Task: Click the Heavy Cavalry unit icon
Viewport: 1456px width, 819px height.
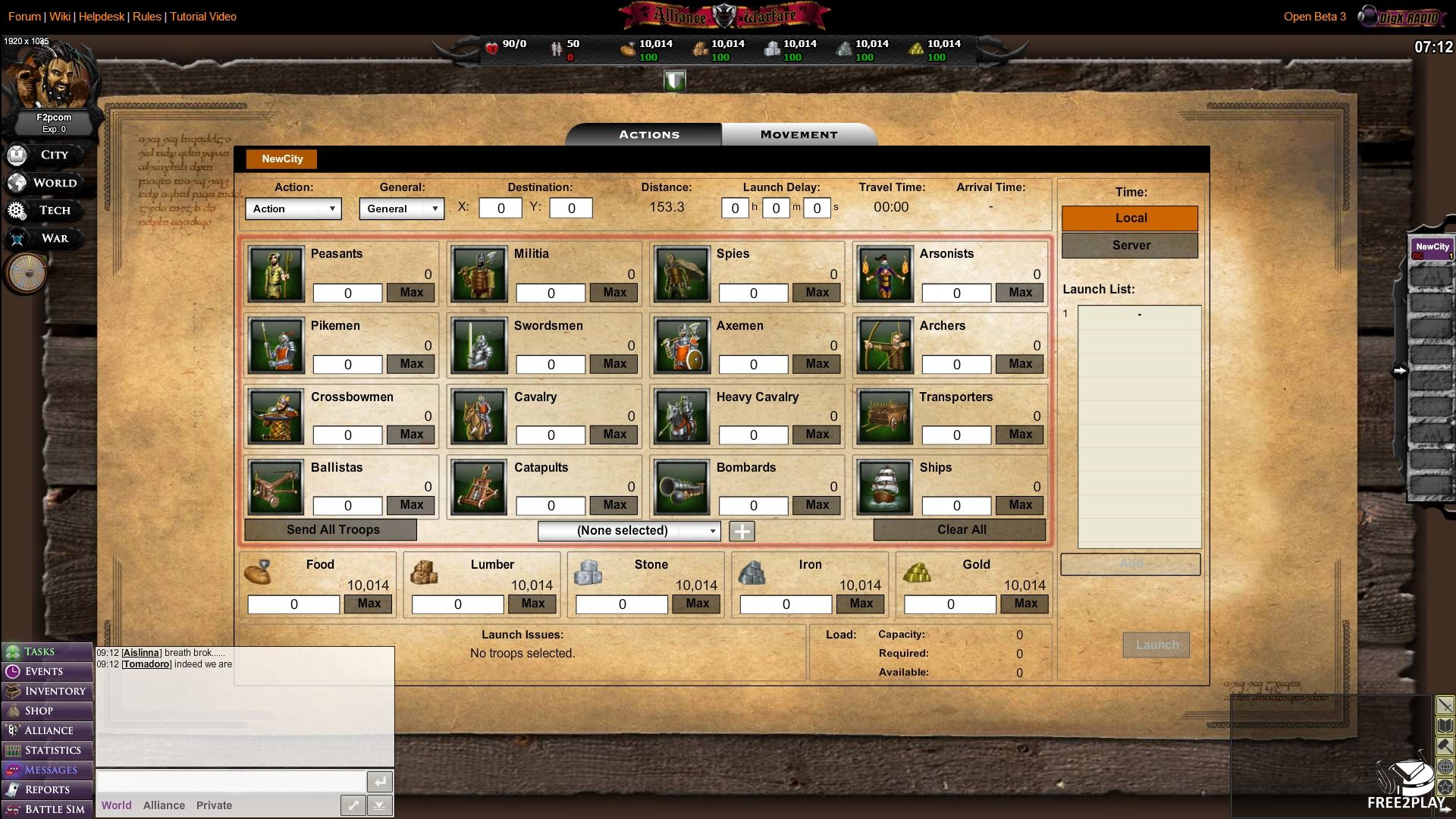Action: (682, 417)
